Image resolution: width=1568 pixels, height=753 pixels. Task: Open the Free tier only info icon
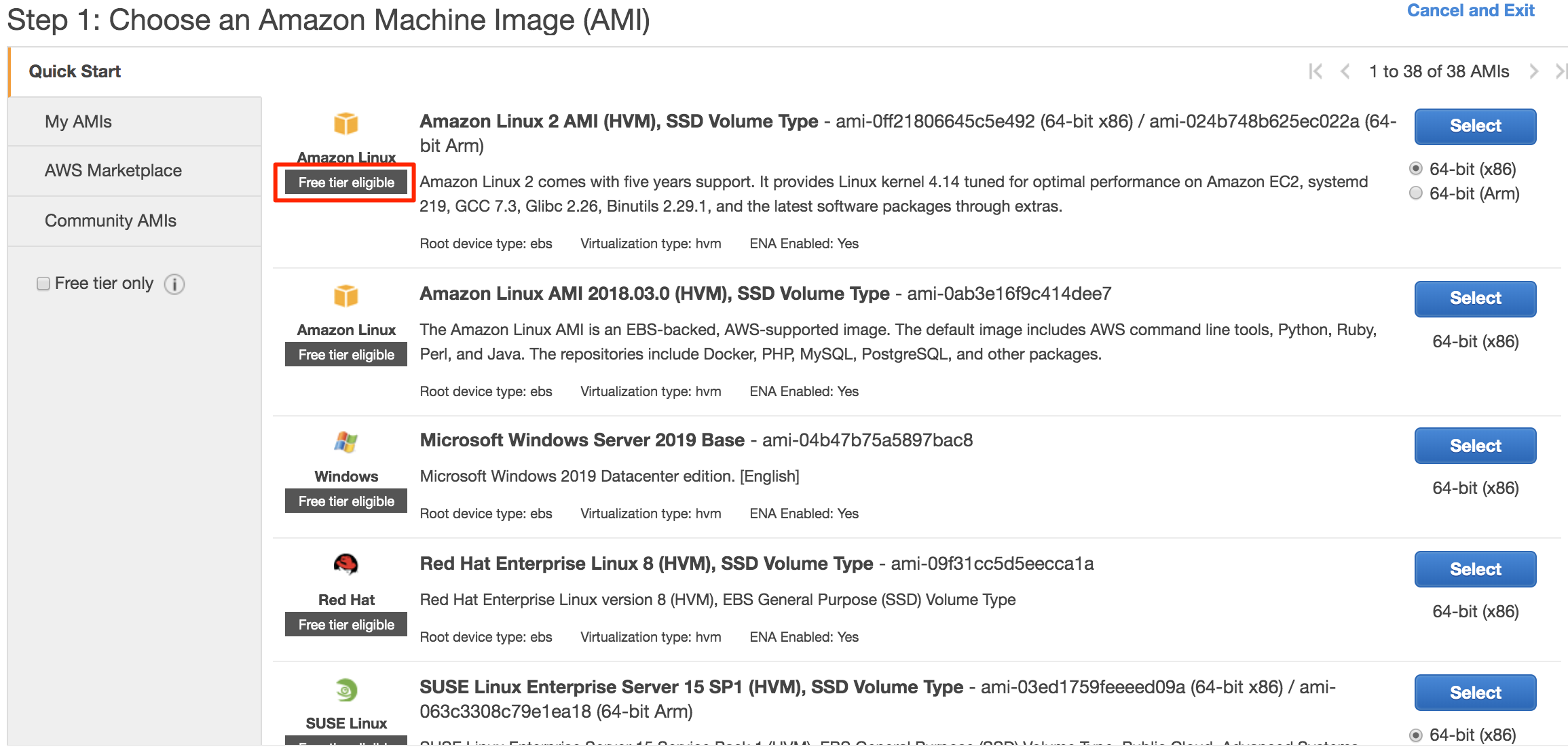(x=174, y=284)
